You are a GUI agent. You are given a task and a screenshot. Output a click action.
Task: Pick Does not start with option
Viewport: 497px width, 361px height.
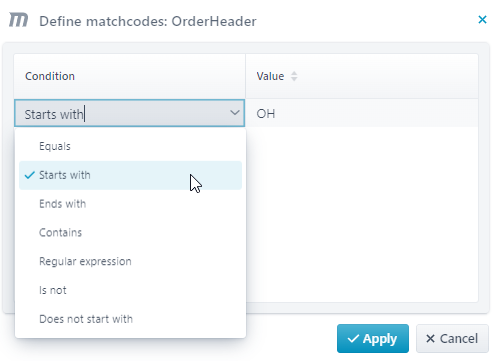130,319
